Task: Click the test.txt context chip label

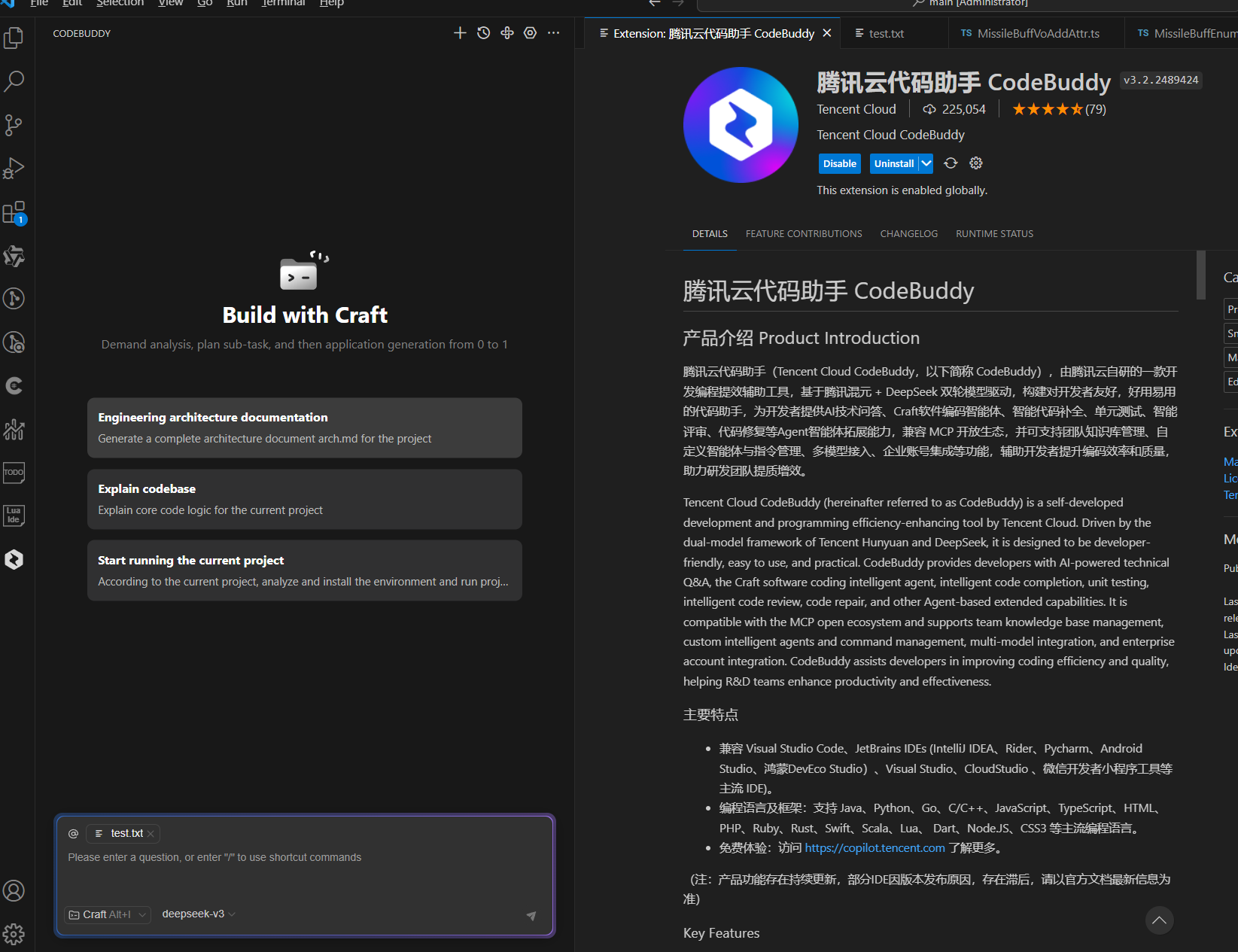Action: tap(126, 833)
